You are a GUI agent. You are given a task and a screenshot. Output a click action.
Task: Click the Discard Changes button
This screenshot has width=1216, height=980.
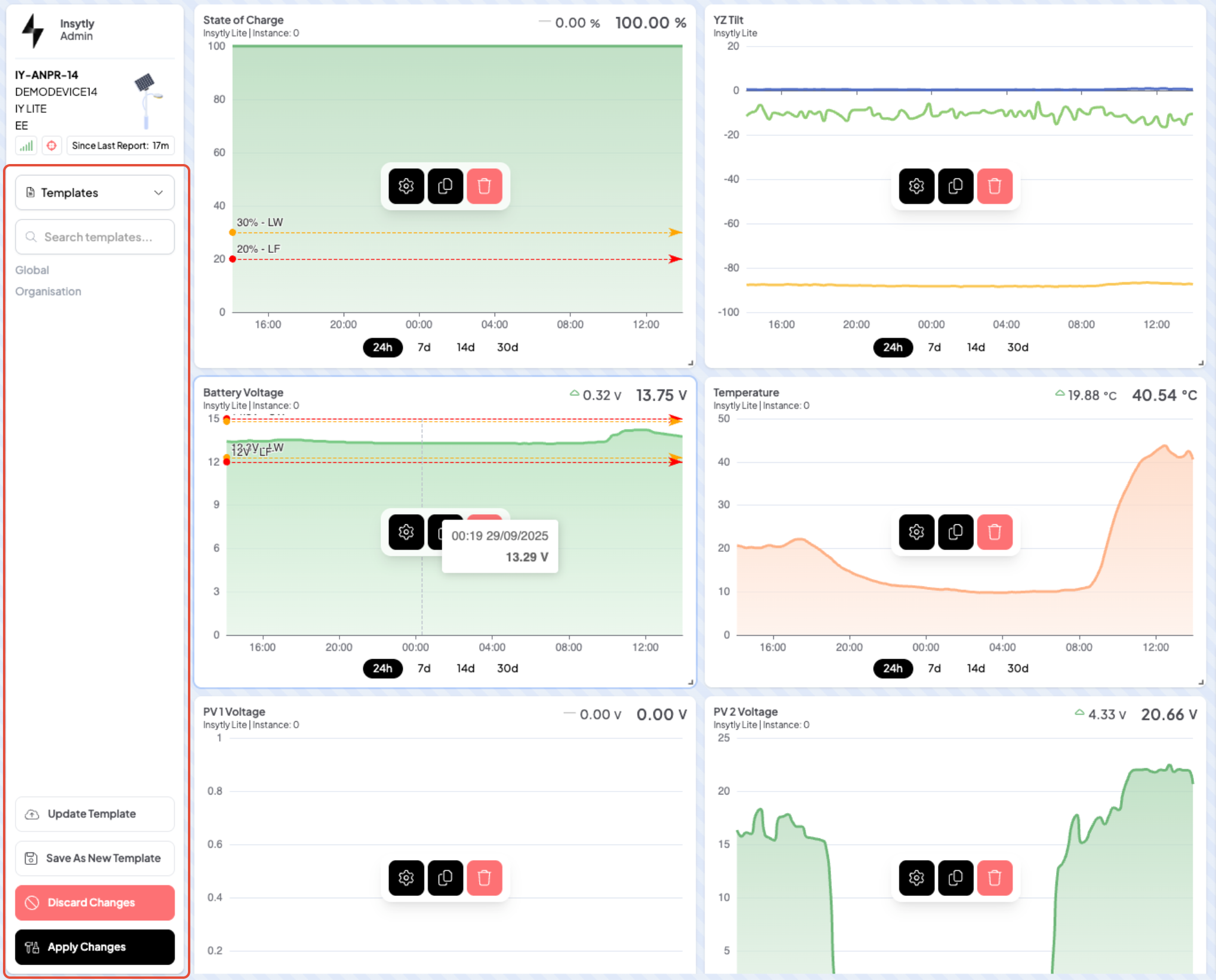[95, 902]
